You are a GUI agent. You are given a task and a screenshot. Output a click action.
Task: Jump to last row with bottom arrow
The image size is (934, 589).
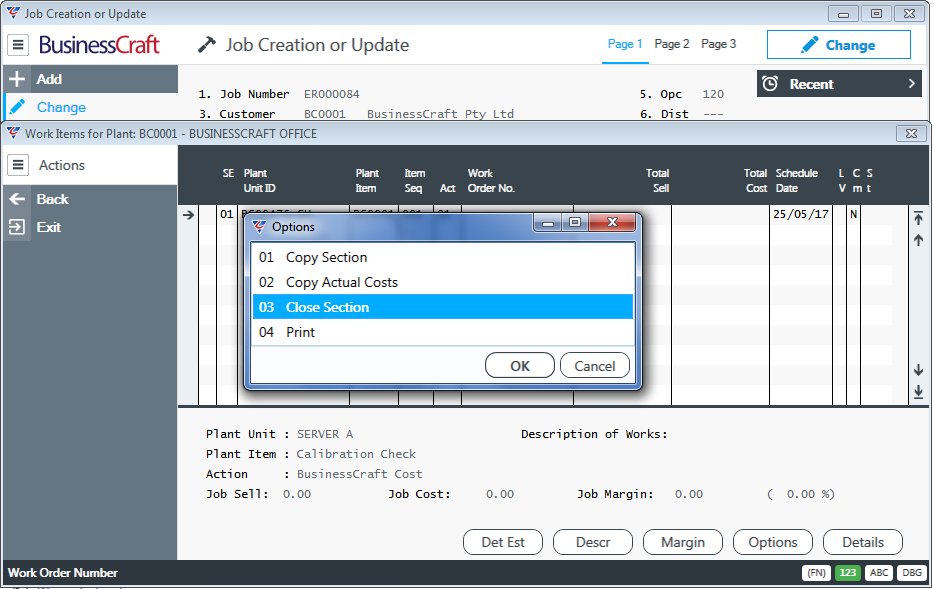coord(918,392)
